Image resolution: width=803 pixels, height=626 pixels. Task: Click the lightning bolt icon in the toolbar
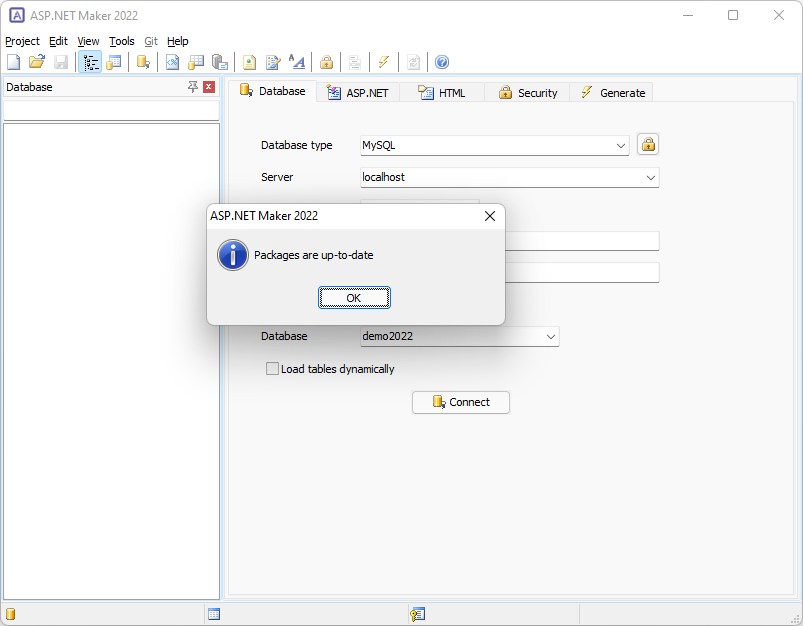pos(384,62)
